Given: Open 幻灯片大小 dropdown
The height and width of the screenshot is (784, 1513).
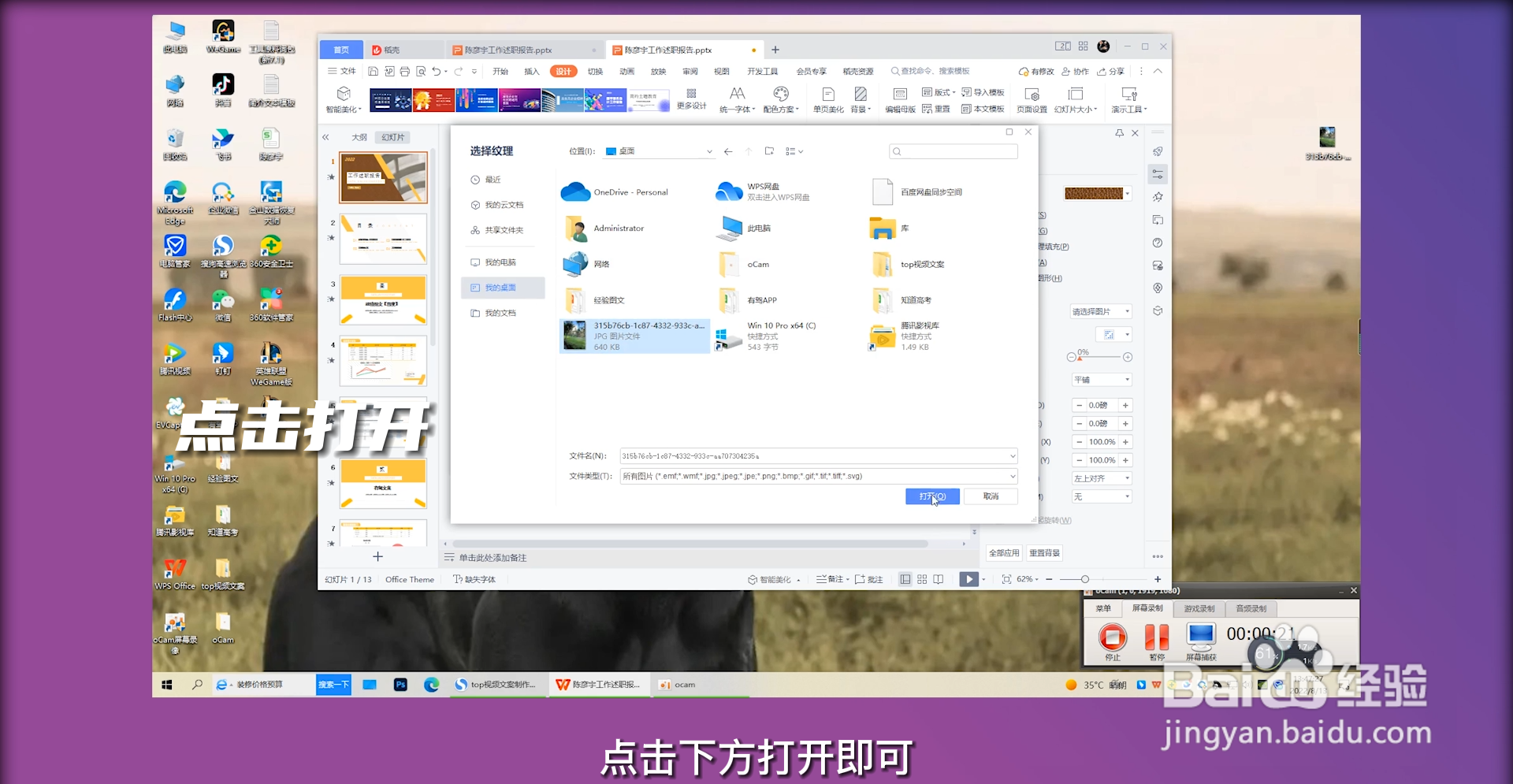Looking at the screenshot, I should point(1076,100).
